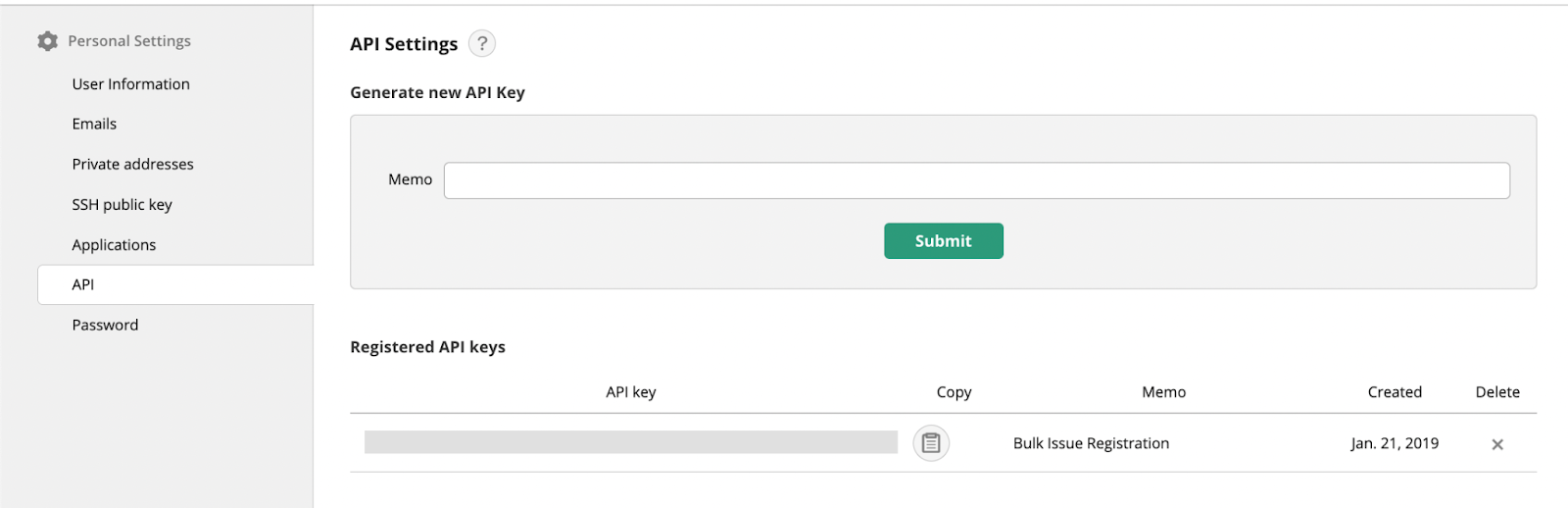Click the Jan. 21, 2019 created date
Viewport: 1568px width, 508px height.
(1395, 443)
